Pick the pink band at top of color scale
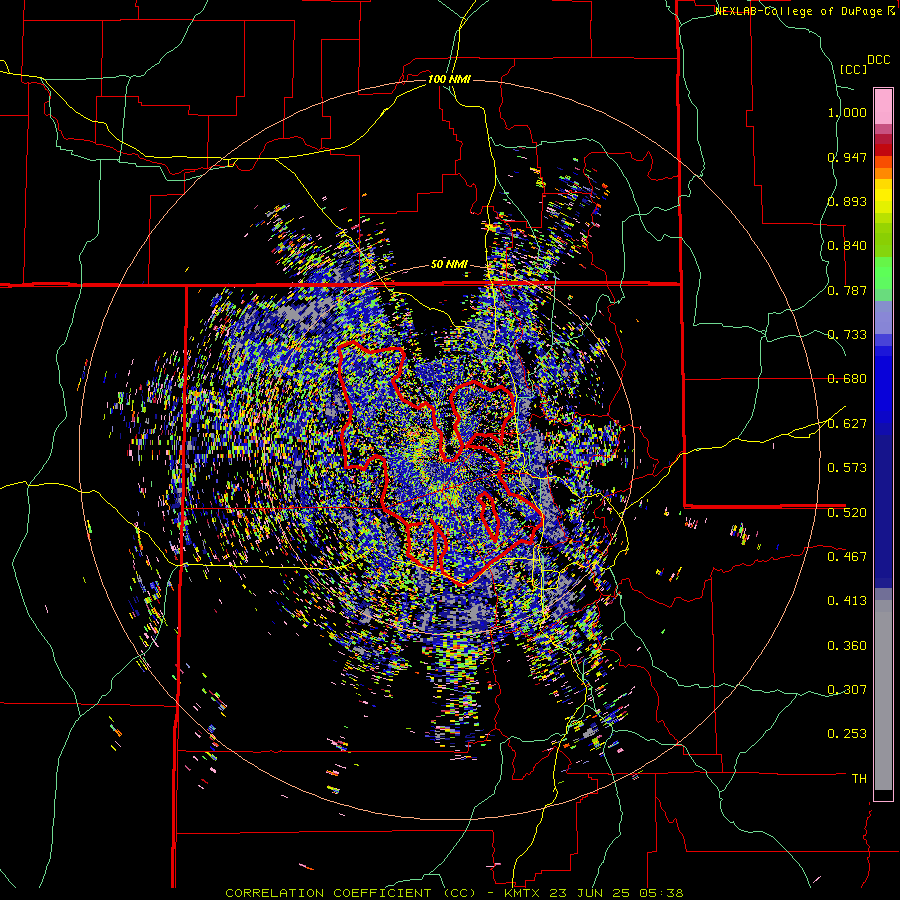Image resolution: width=900 pixels, height=900 pixels. click(x=883, y=106)
